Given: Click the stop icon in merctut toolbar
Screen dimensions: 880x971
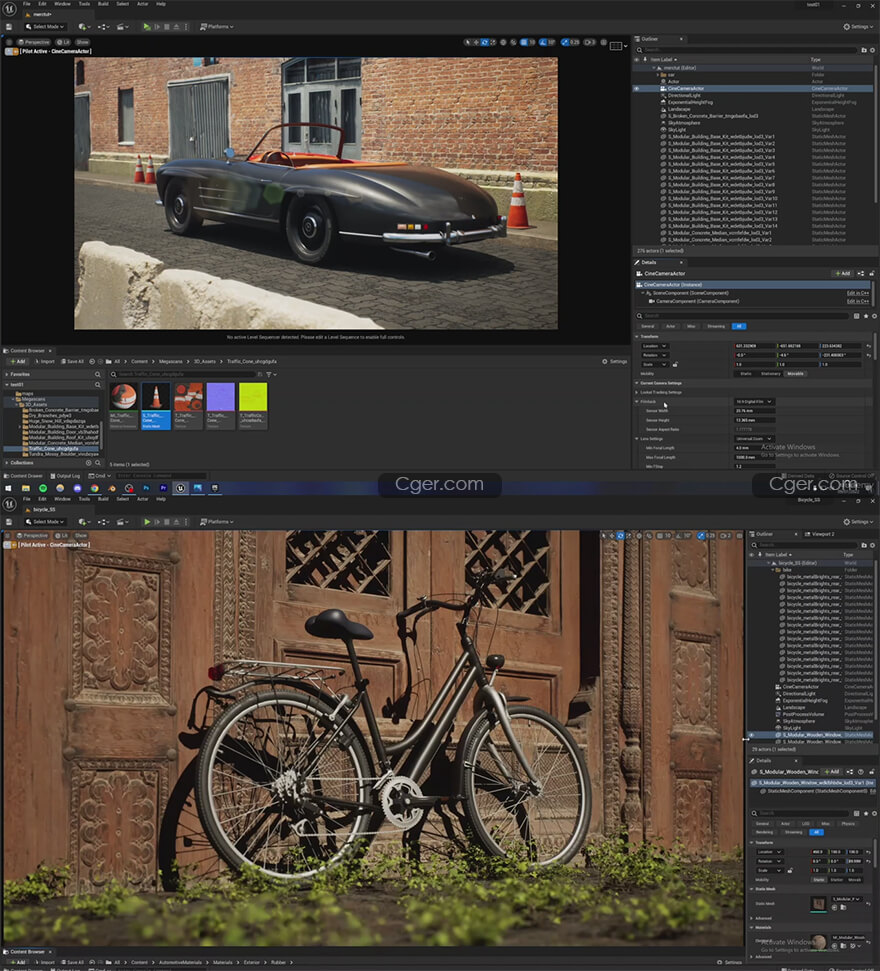Looking at the screenshot, I should (167, 27).
